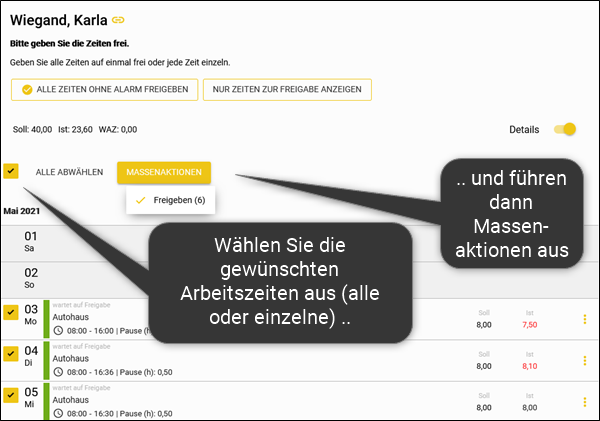
Task: Choose Freigeben (6) from the menu
Action: (x=172, y=201)
